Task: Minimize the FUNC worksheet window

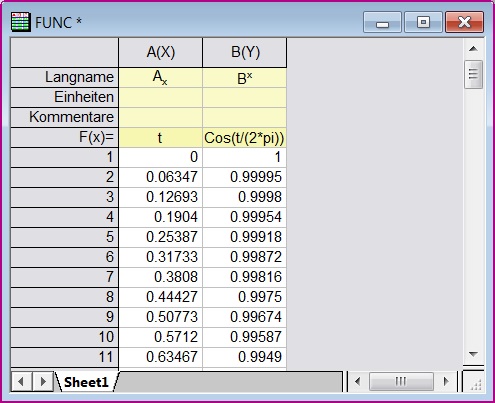Action: click(x=382, y=22)
